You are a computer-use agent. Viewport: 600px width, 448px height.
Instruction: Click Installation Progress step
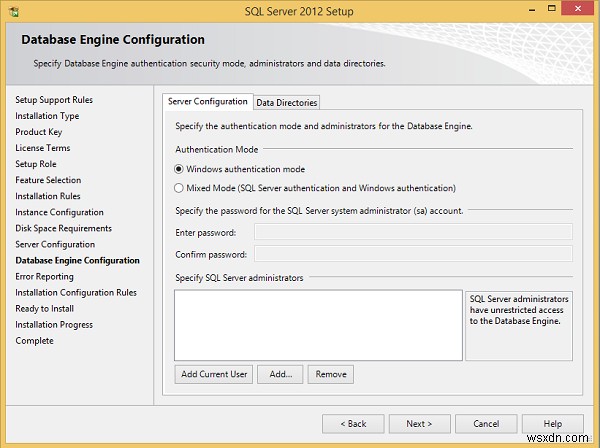coord(54,325)
